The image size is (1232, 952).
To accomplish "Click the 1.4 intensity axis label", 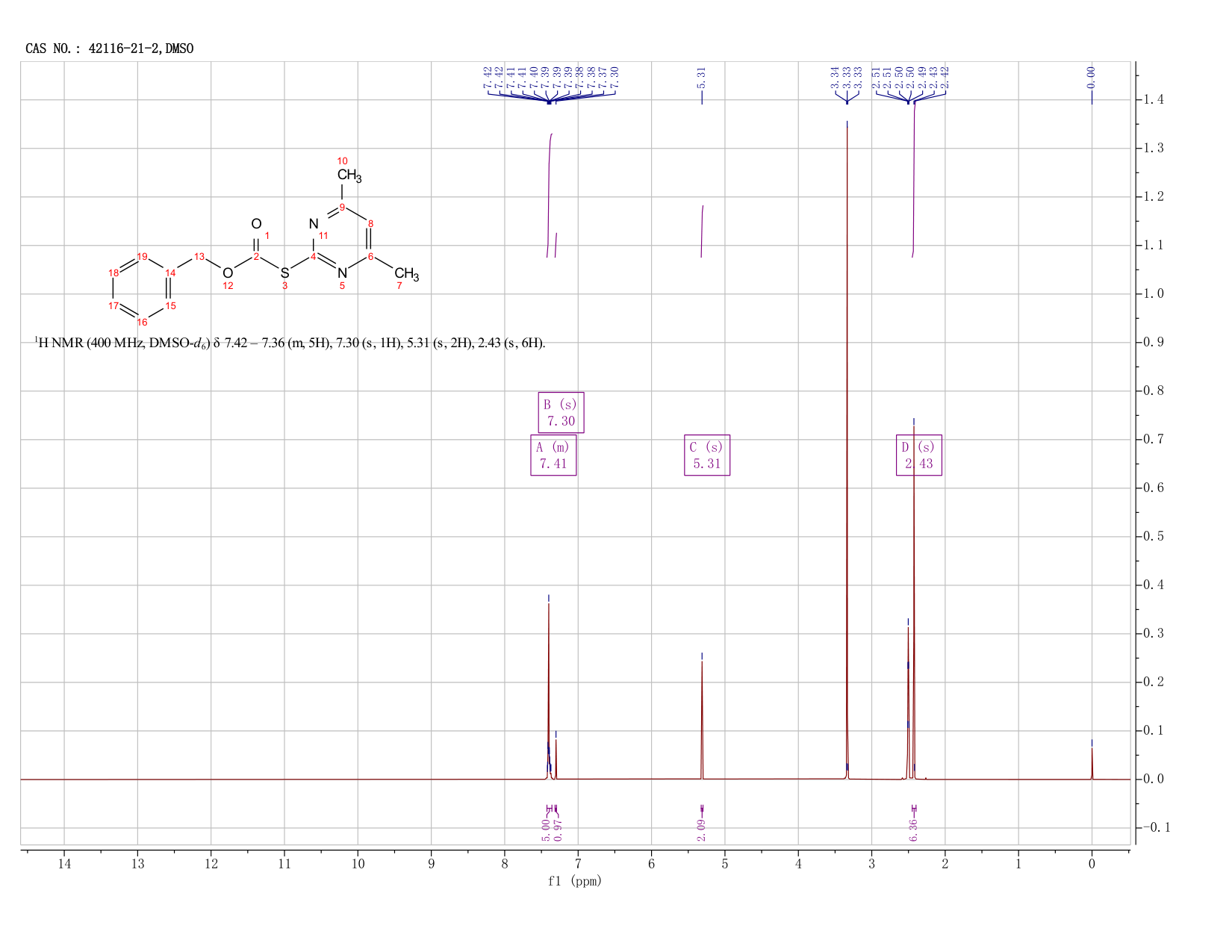I will pos(1153,99).
